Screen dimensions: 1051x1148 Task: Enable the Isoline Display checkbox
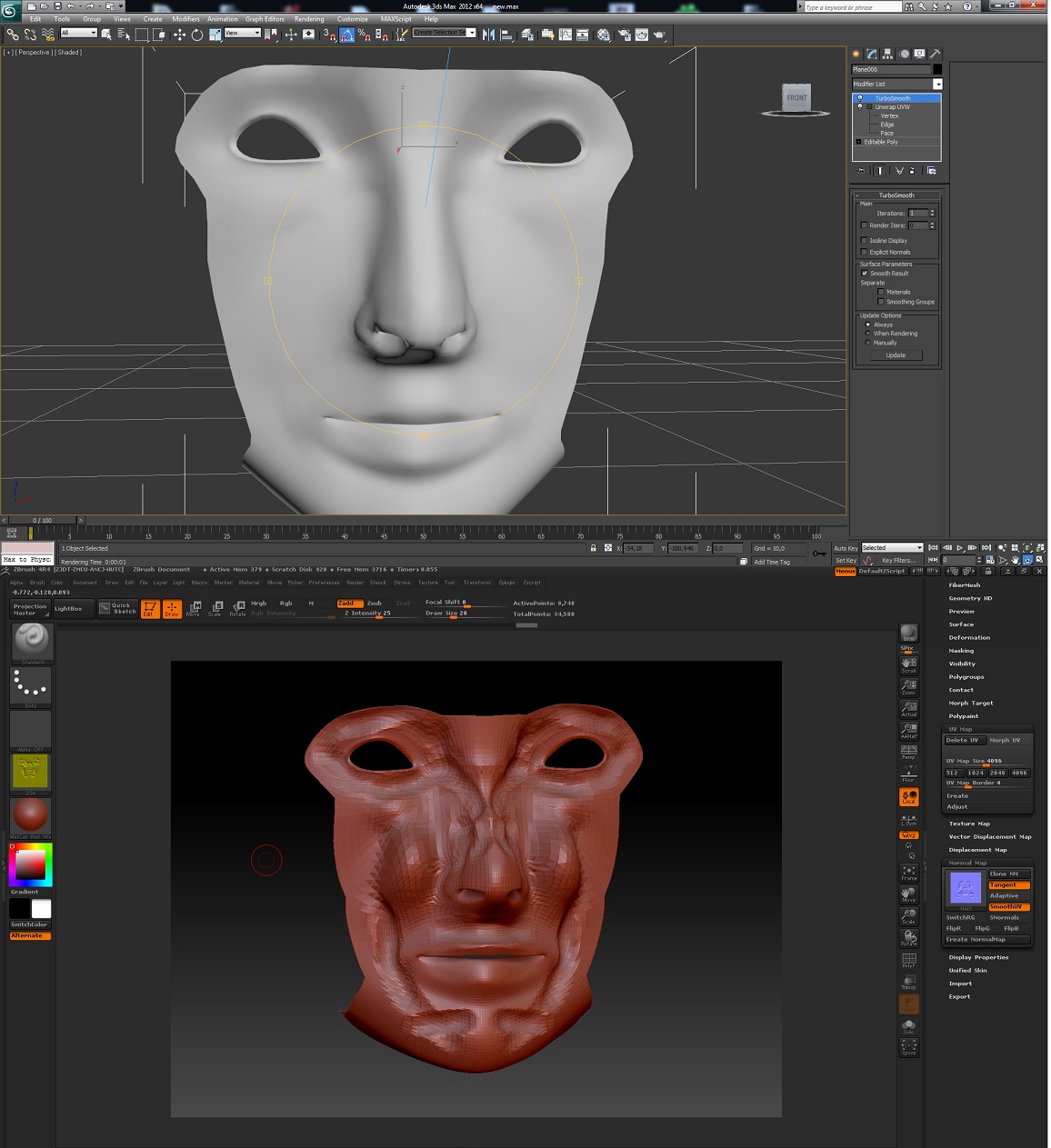coord(864,241)
